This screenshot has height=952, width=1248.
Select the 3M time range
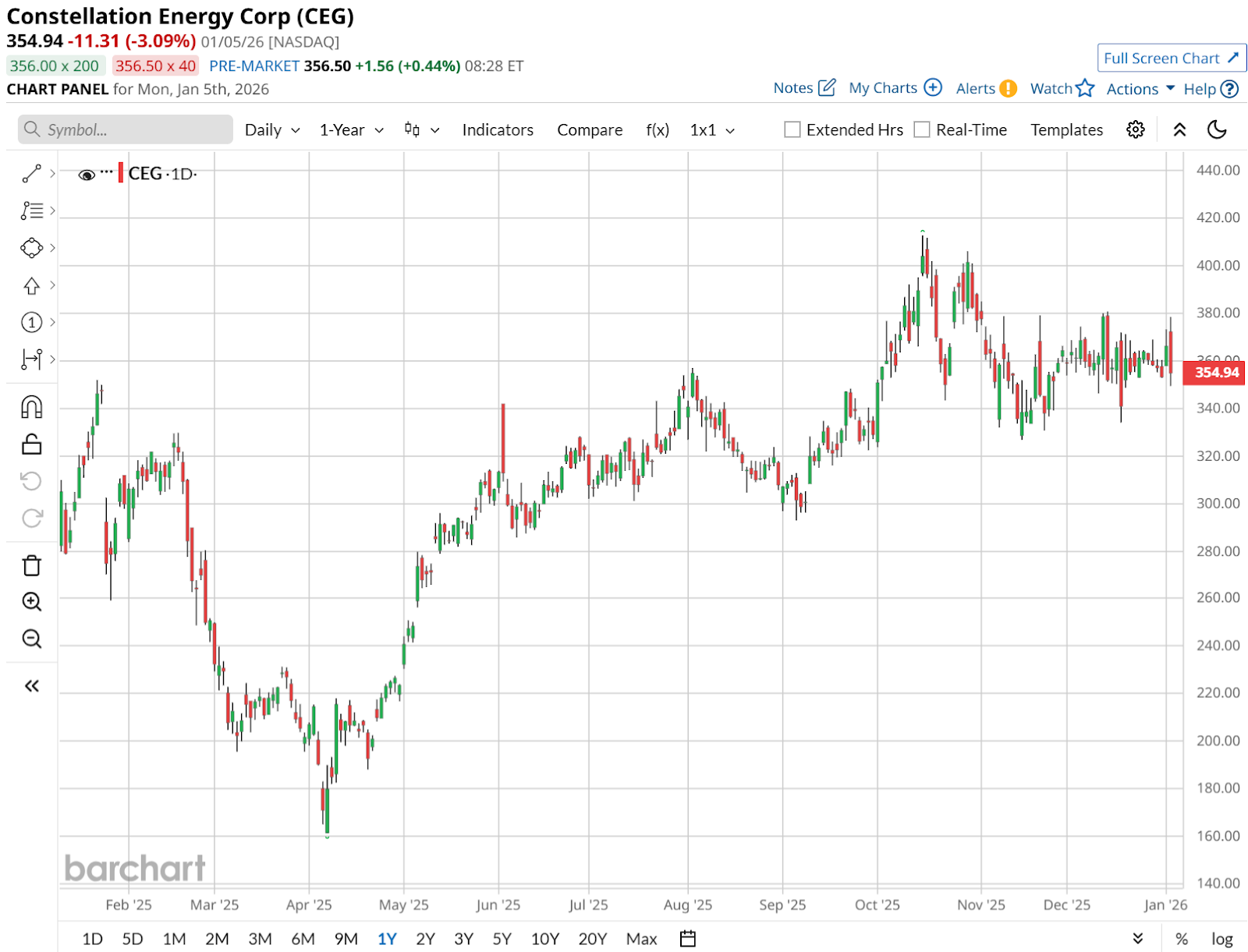point(260,939)
